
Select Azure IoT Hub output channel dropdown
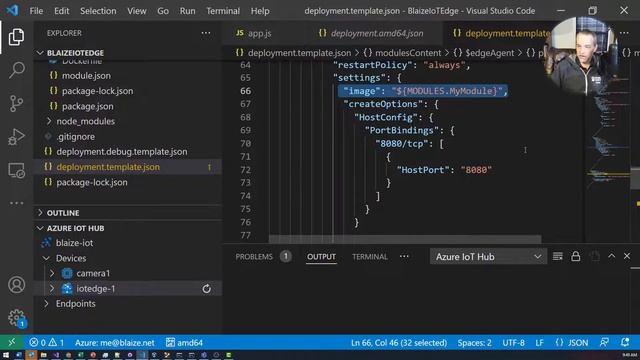click(488, 257)
